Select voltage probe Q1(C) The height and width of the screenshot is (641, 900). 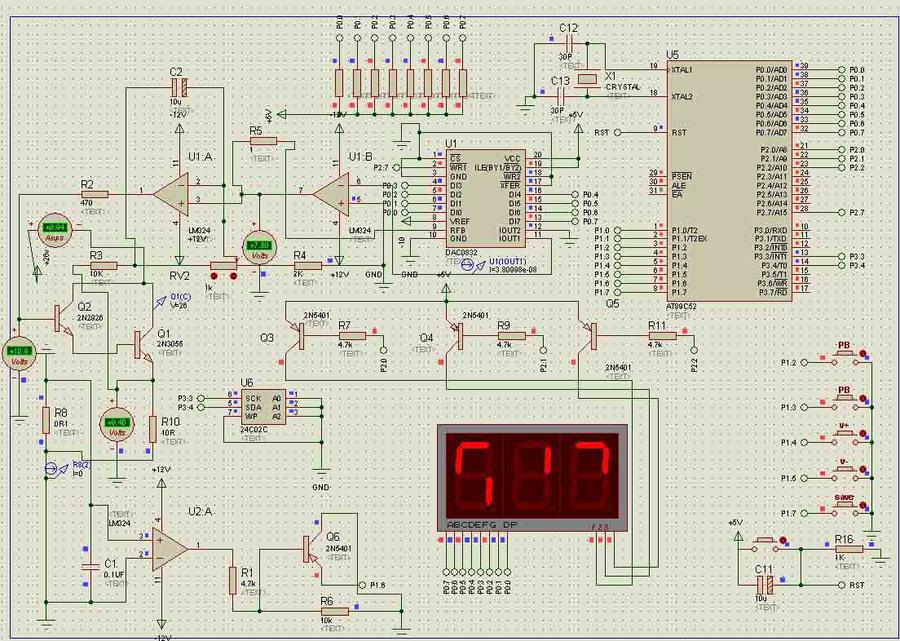click(159, 303)
